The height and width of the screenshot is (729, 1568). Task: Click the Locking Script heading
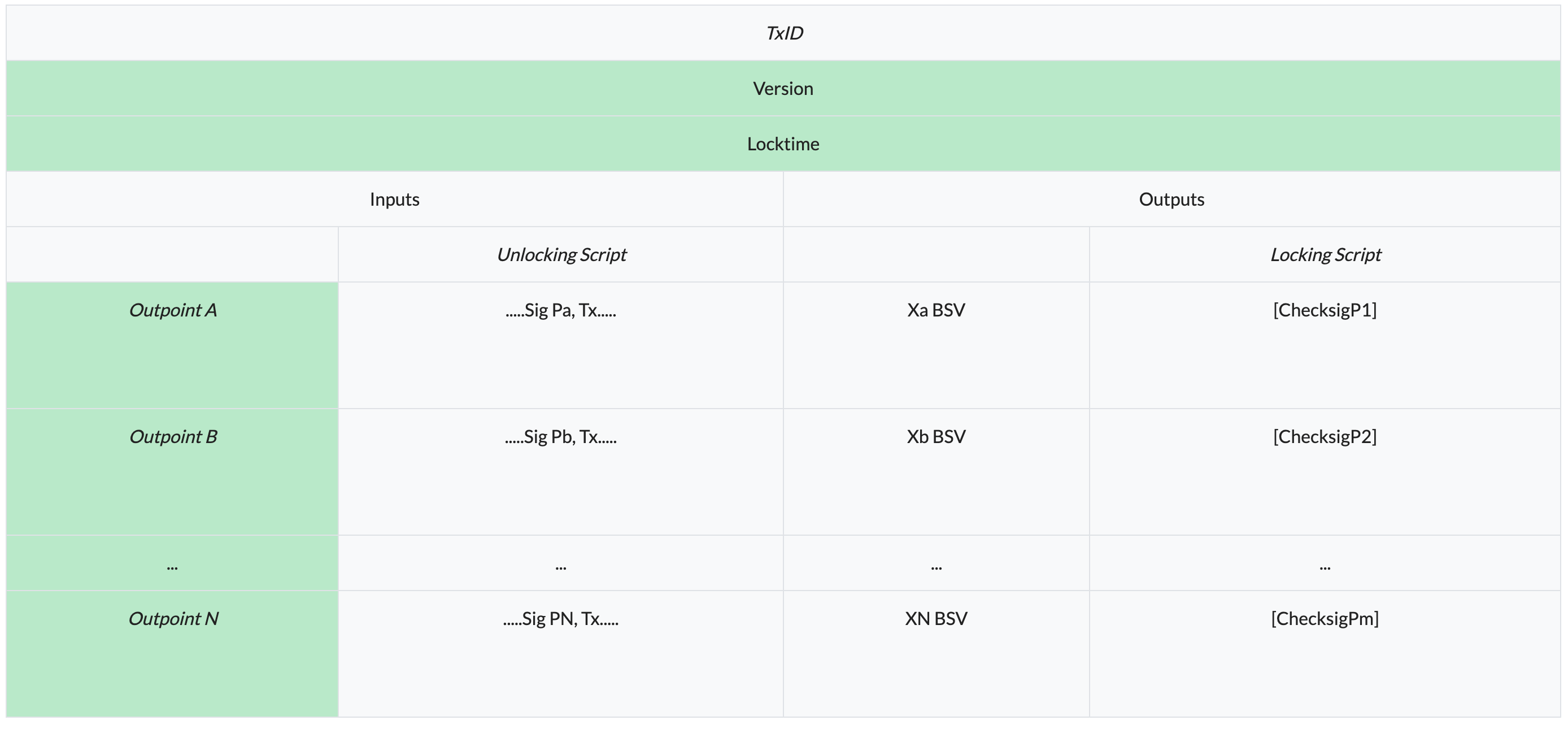click(x=1325, y=254)
